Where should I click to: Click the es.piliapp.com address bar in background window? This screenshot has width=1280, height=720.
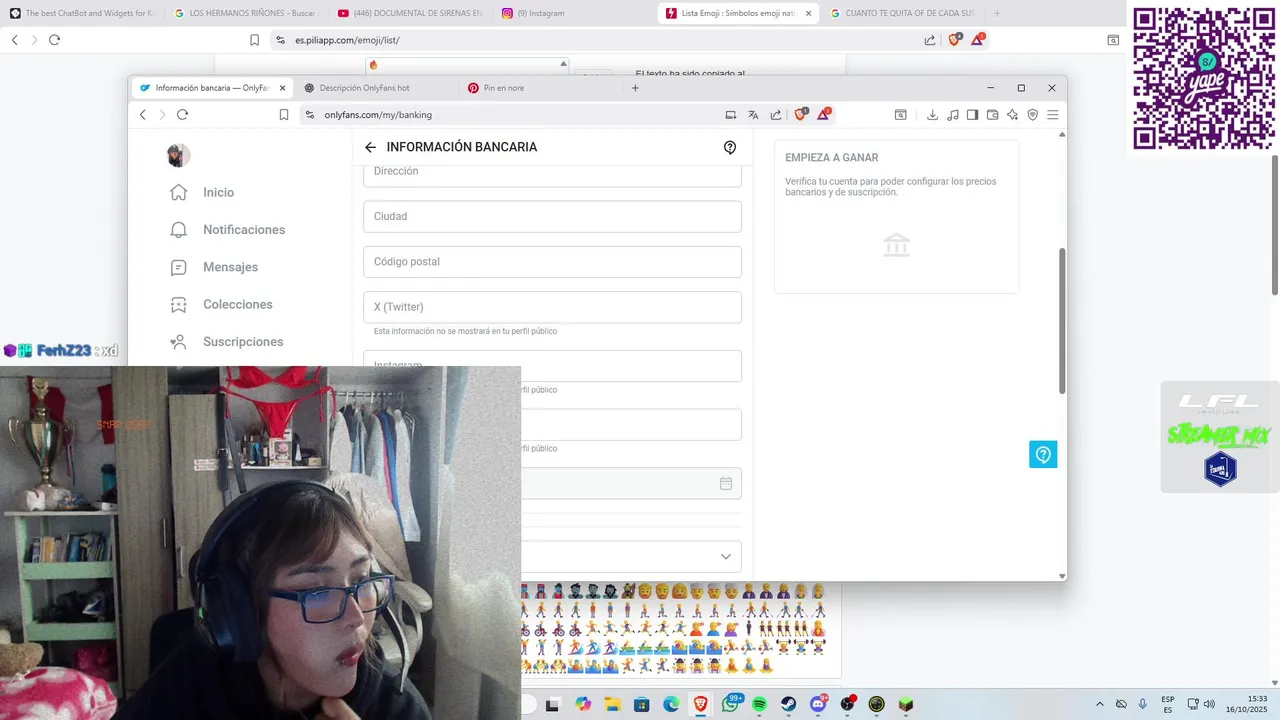coord(600,40)
